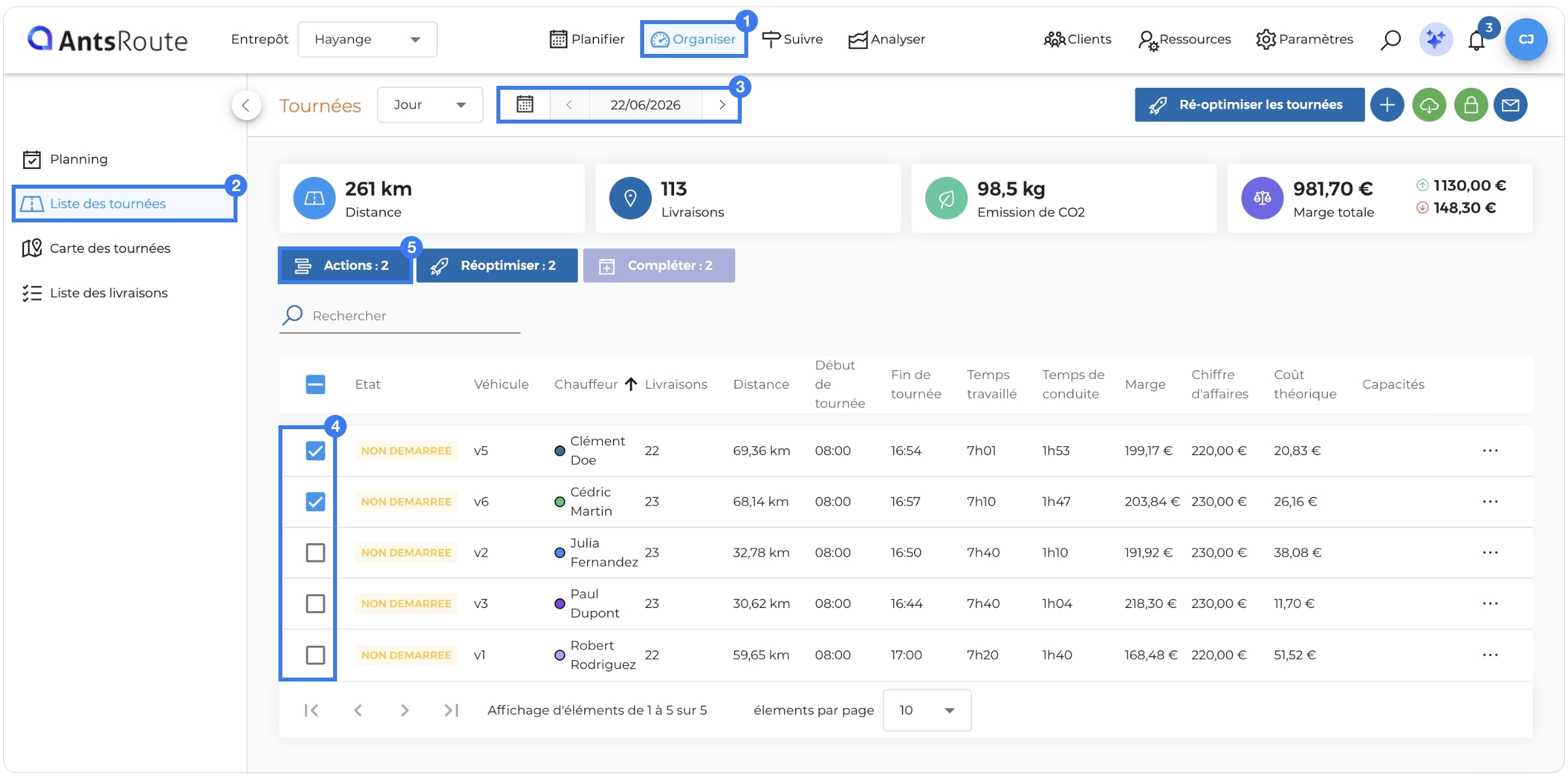Screen dimensions: 1568x779
Task: Expand the Jour period dropdown
Action: coord(430,105)
